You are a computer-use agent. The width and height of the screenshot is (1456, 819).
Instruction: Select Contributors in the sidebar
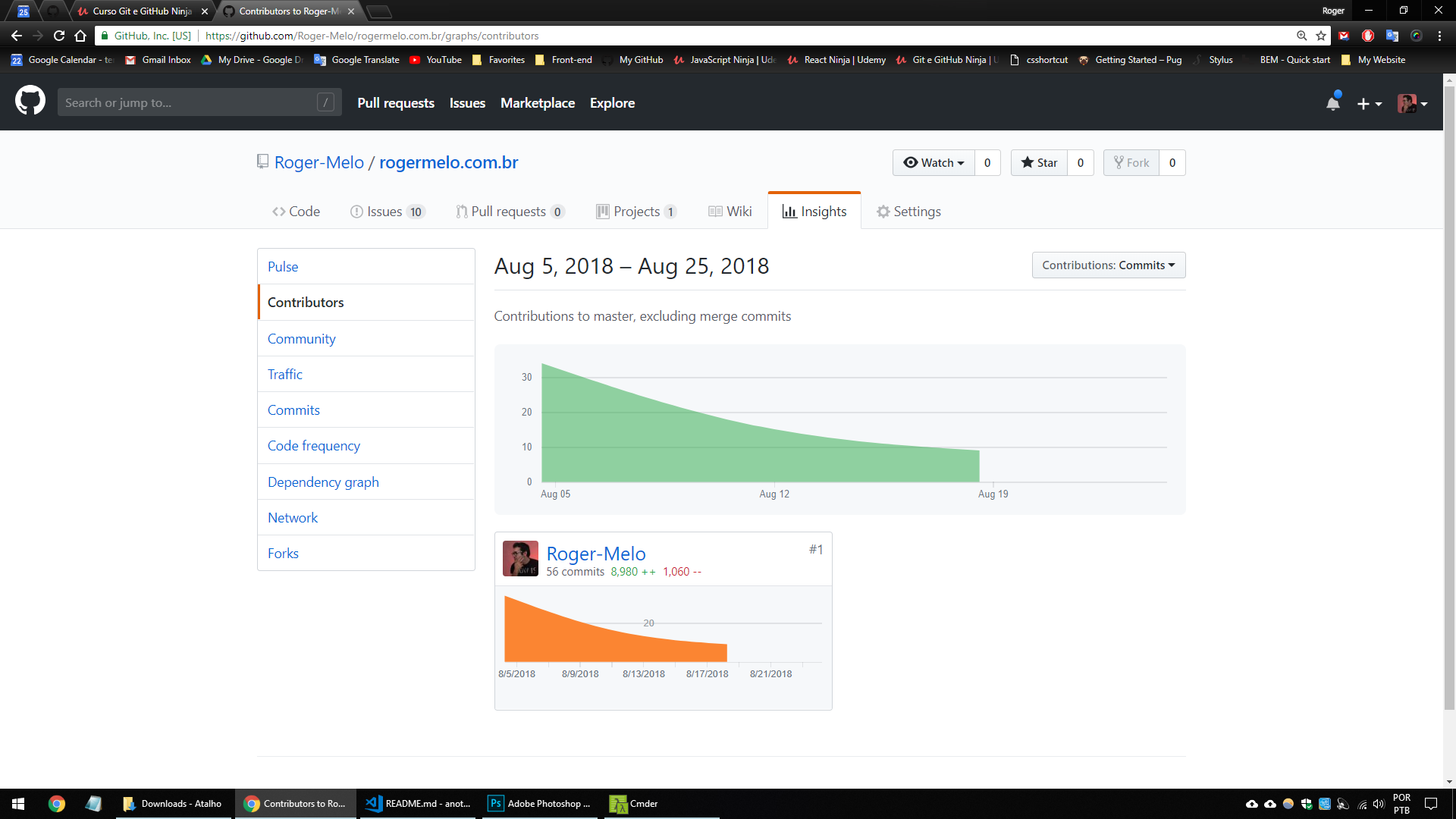(366, 302)
